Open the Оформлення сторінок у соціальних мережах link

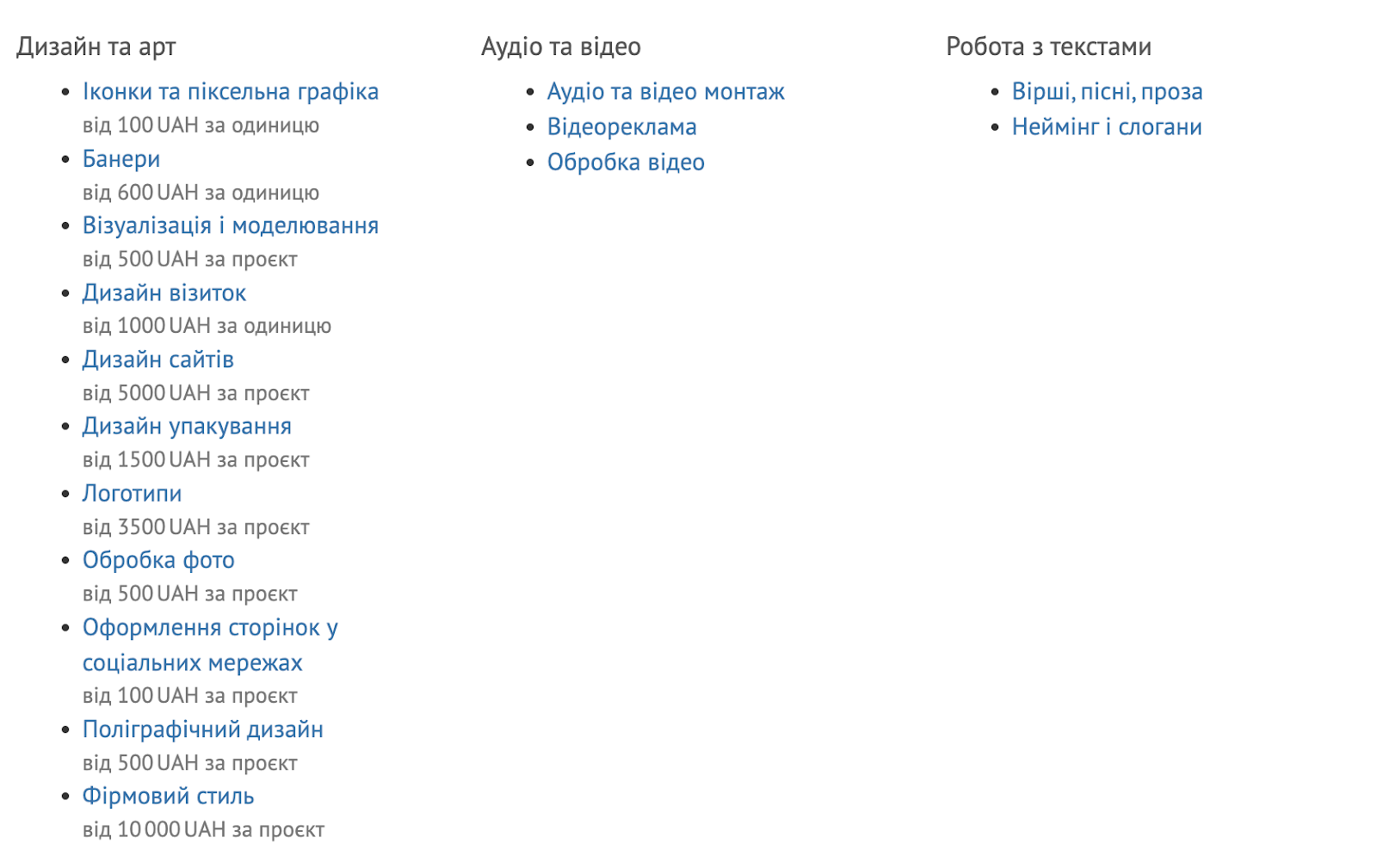(x=210, y=645)
